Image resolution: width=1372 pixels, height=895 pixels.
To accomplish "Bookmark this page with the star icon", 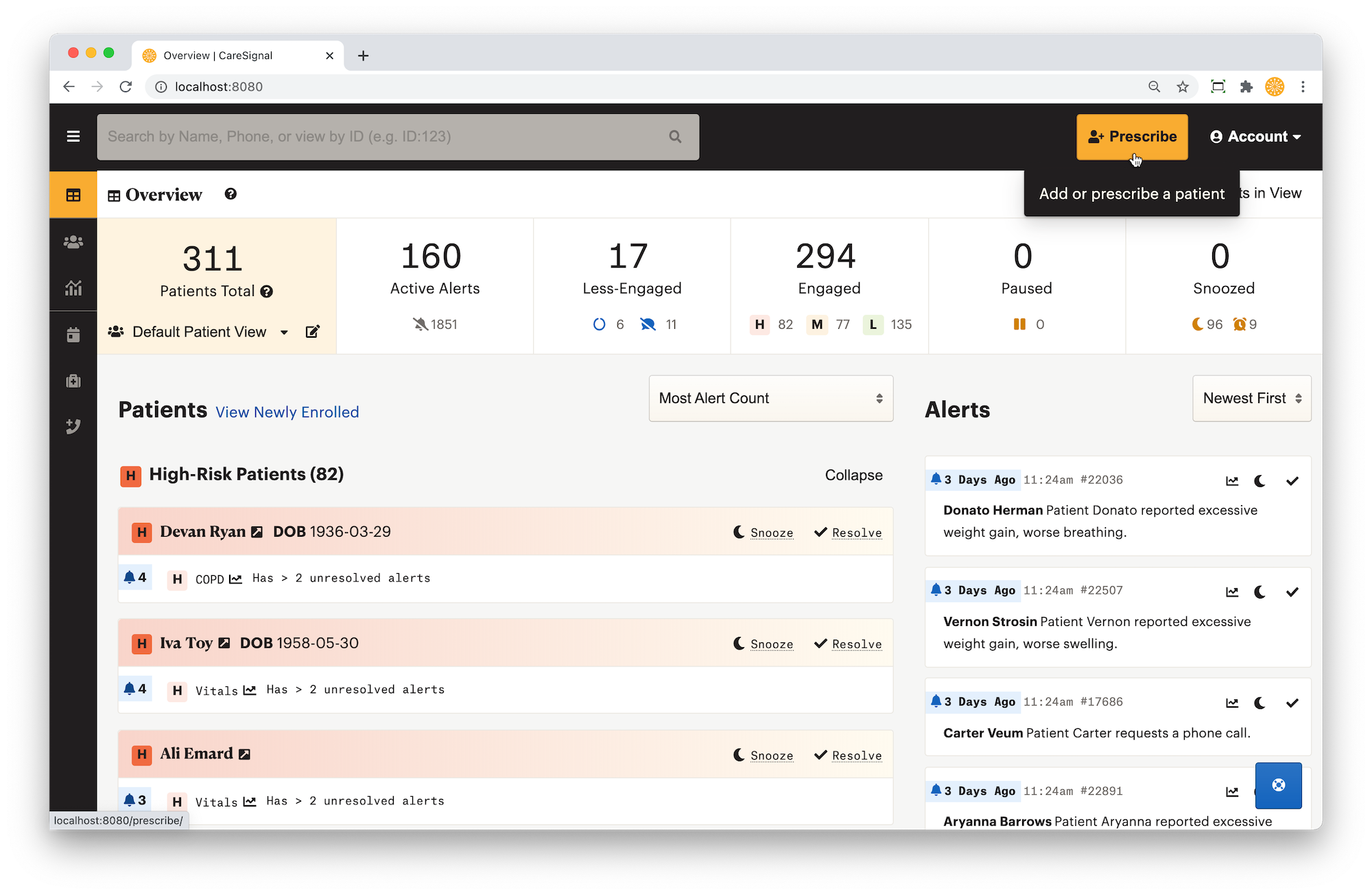I will point(1183,86).
